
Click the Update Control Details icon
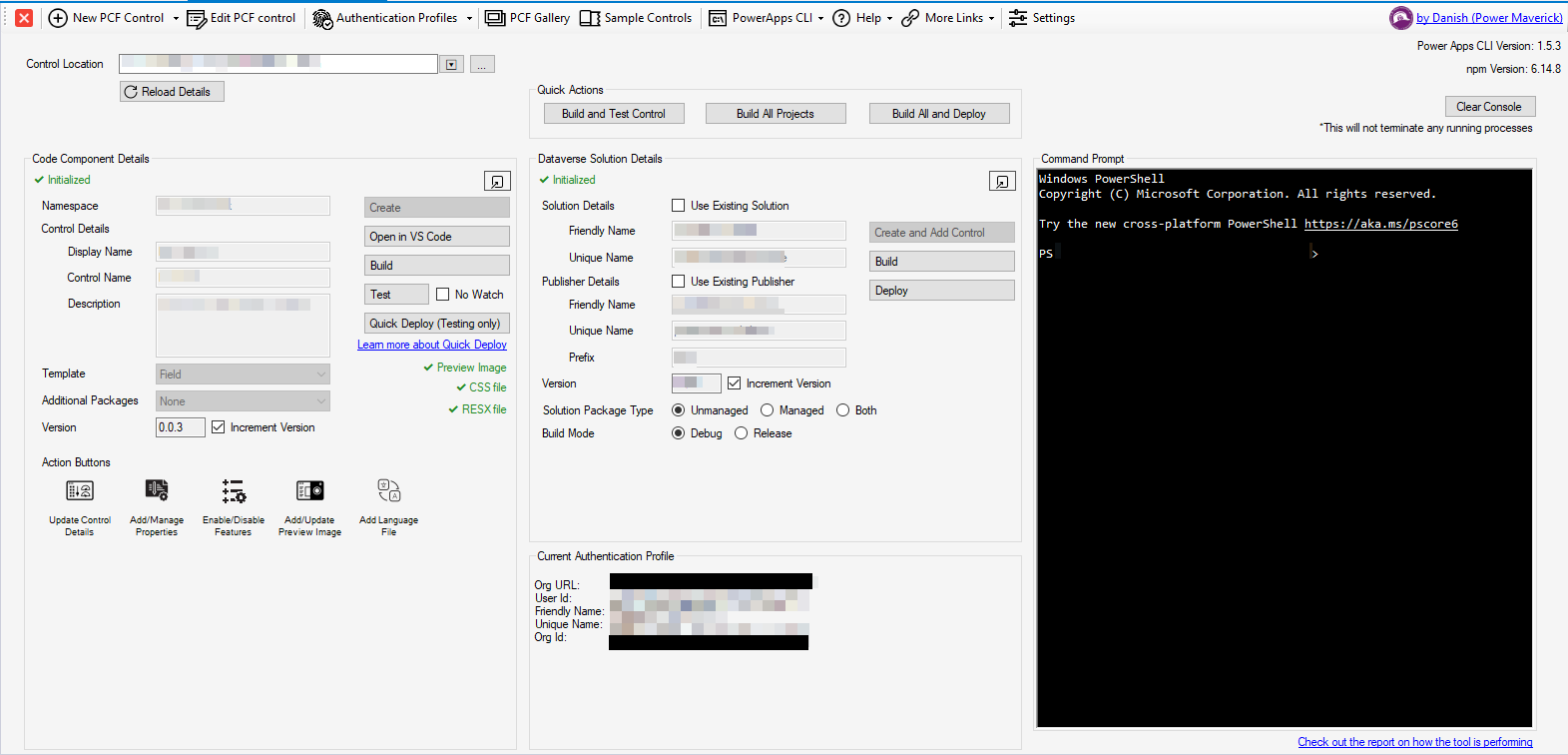(x=80, y=491)
